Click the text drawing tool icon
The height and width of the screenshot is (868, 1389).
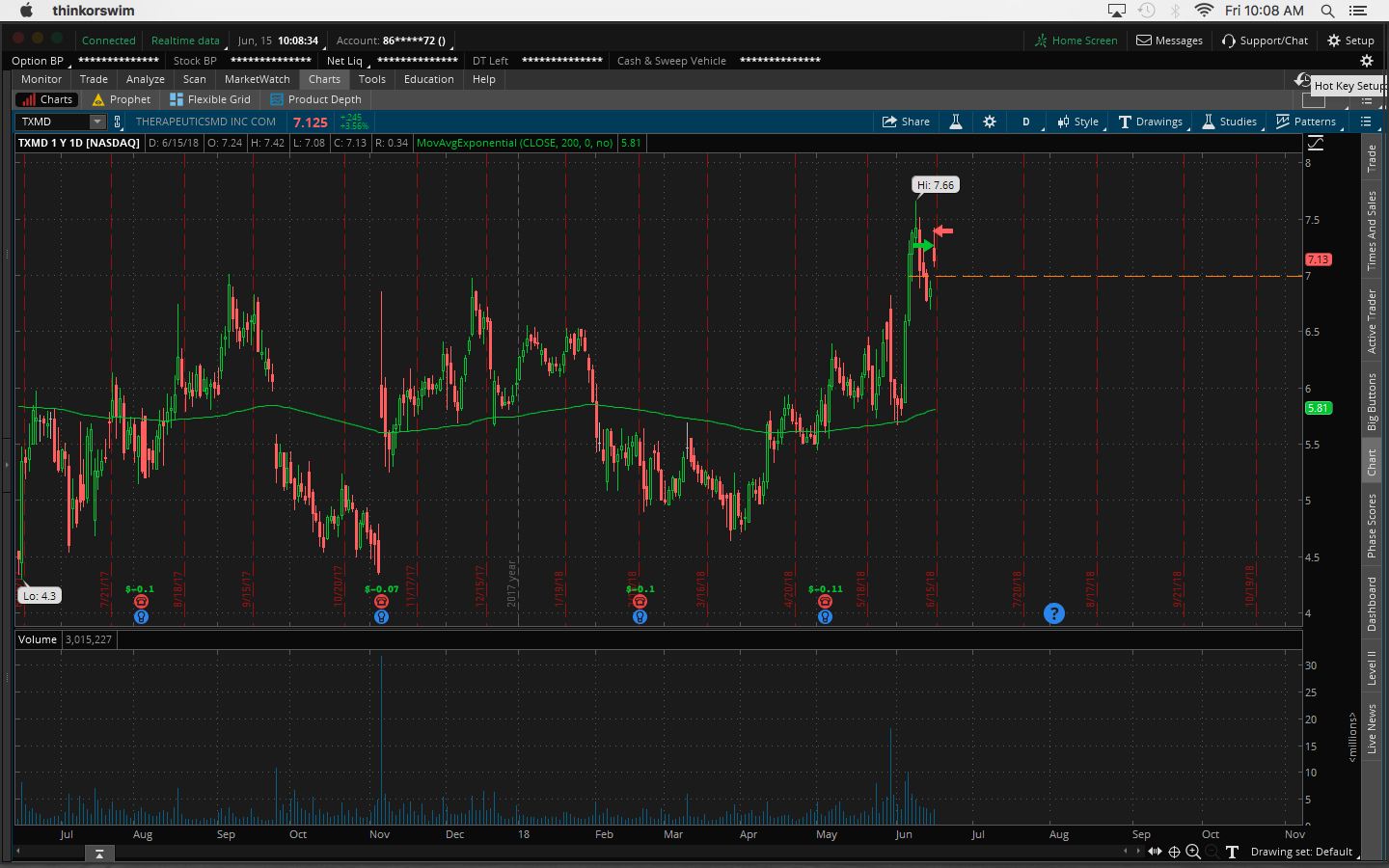click(1232, 852)
